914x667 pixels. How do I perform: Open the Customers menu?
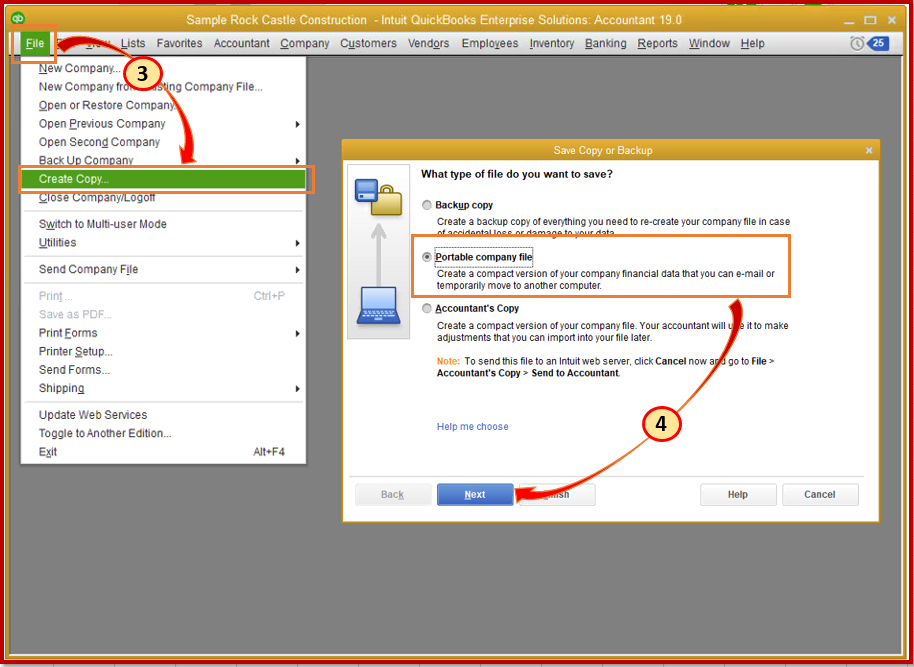coord(368,44)
